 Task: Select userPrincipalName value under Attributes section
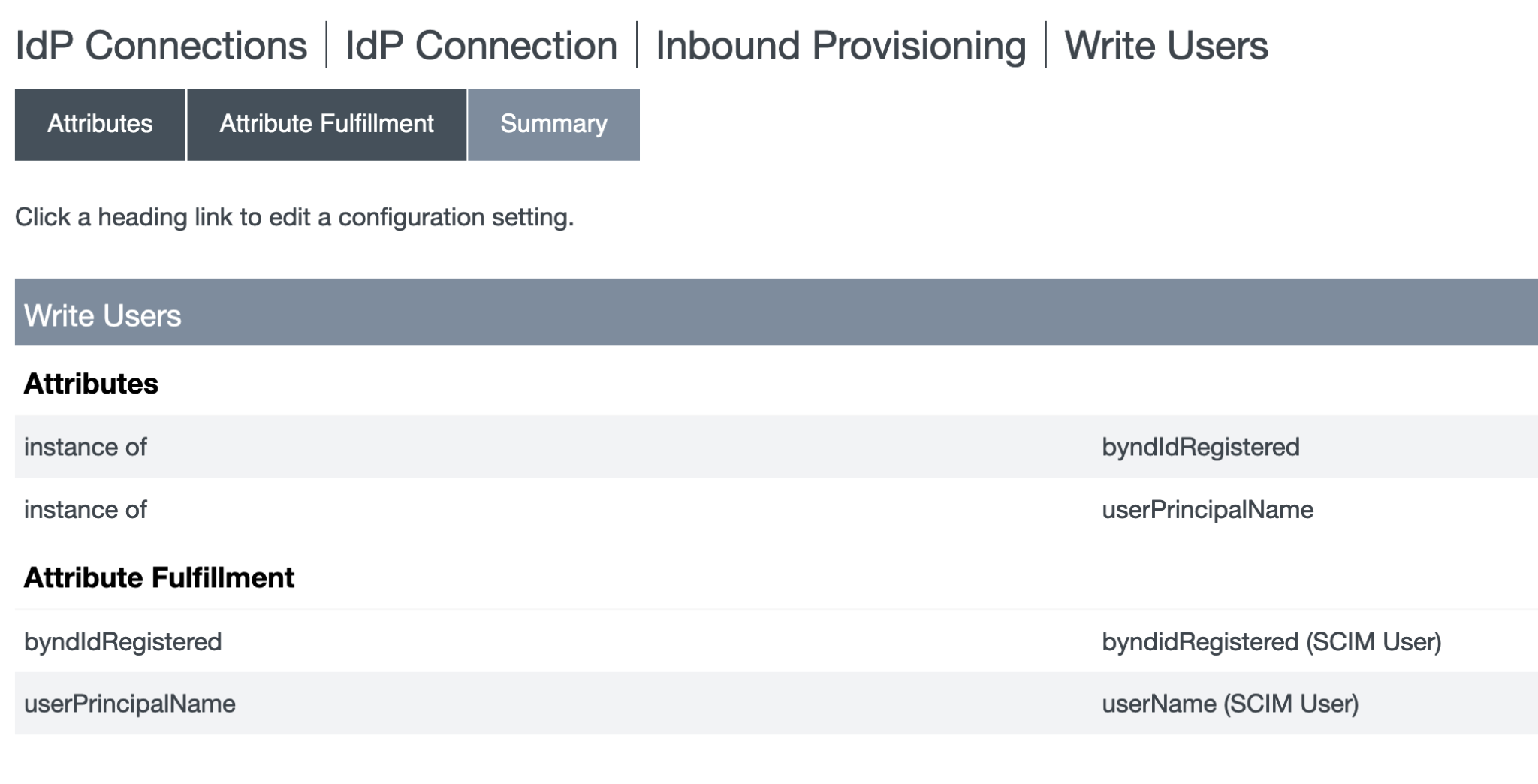(x=1207, y=510)
